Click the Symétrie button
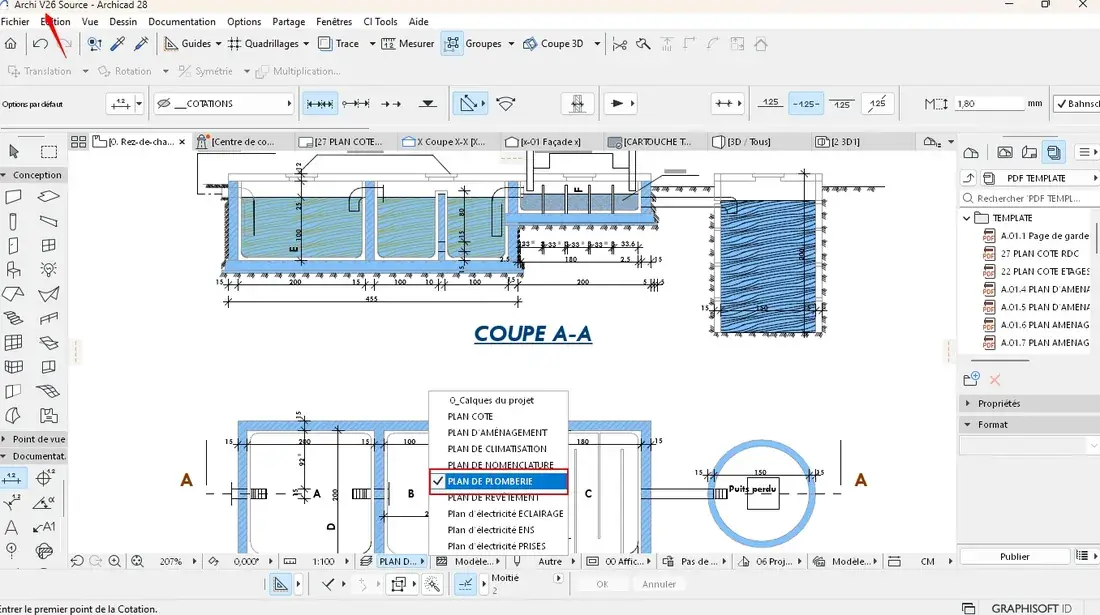Screen dimensions: 1100x615 (206, 72)
